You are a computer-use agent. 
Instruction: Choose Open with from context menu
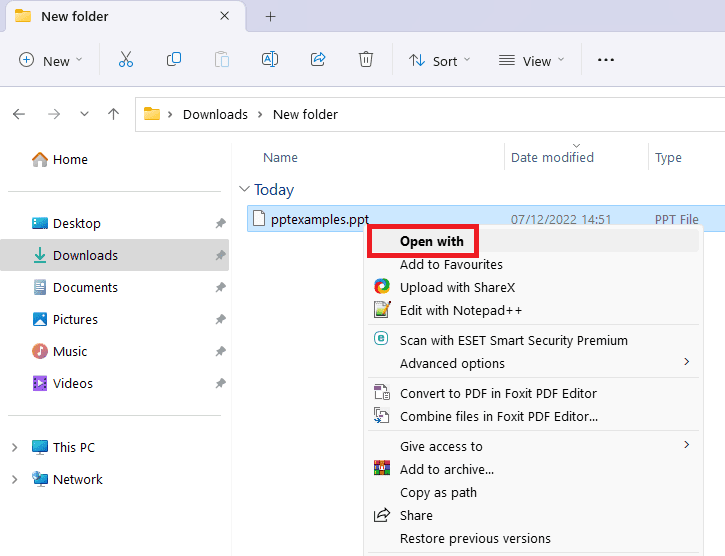click(535, 241)
